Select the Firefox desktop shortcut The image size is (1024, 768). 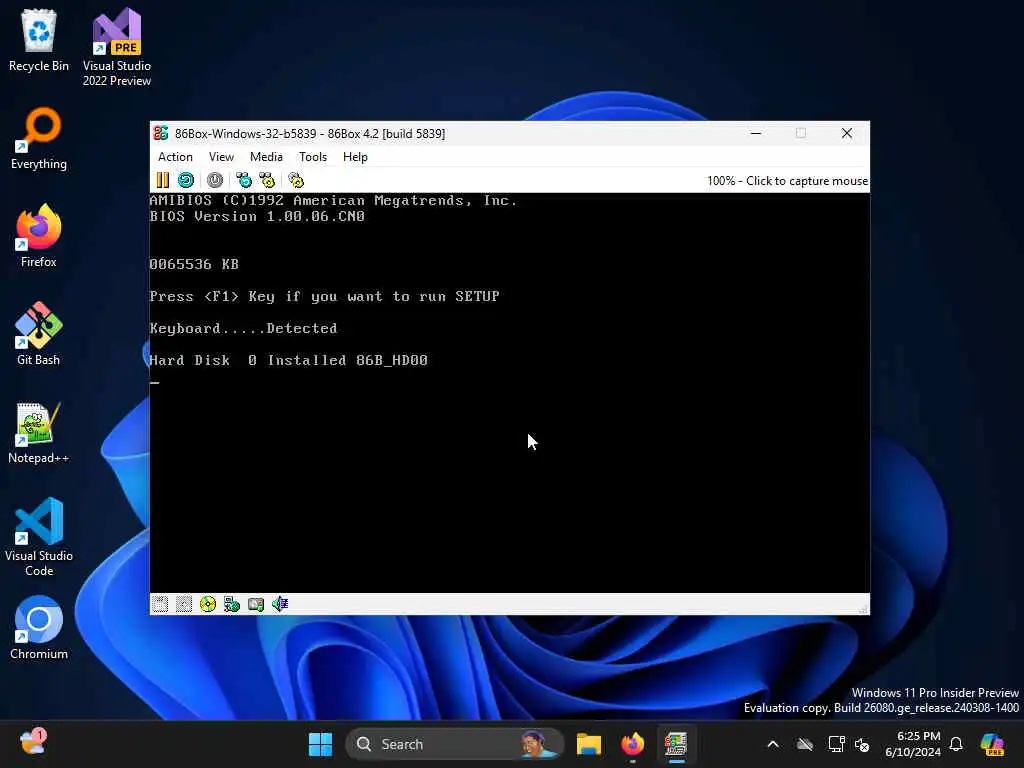pyautogui.click(x=39, y=236)
